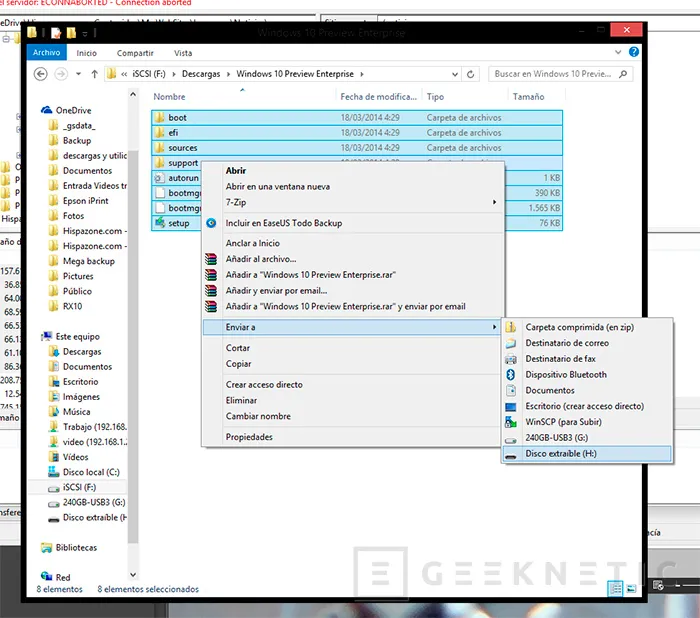Click Disco local (C:) drive icon
700x618 pixels.
click(x=54, y=472)
